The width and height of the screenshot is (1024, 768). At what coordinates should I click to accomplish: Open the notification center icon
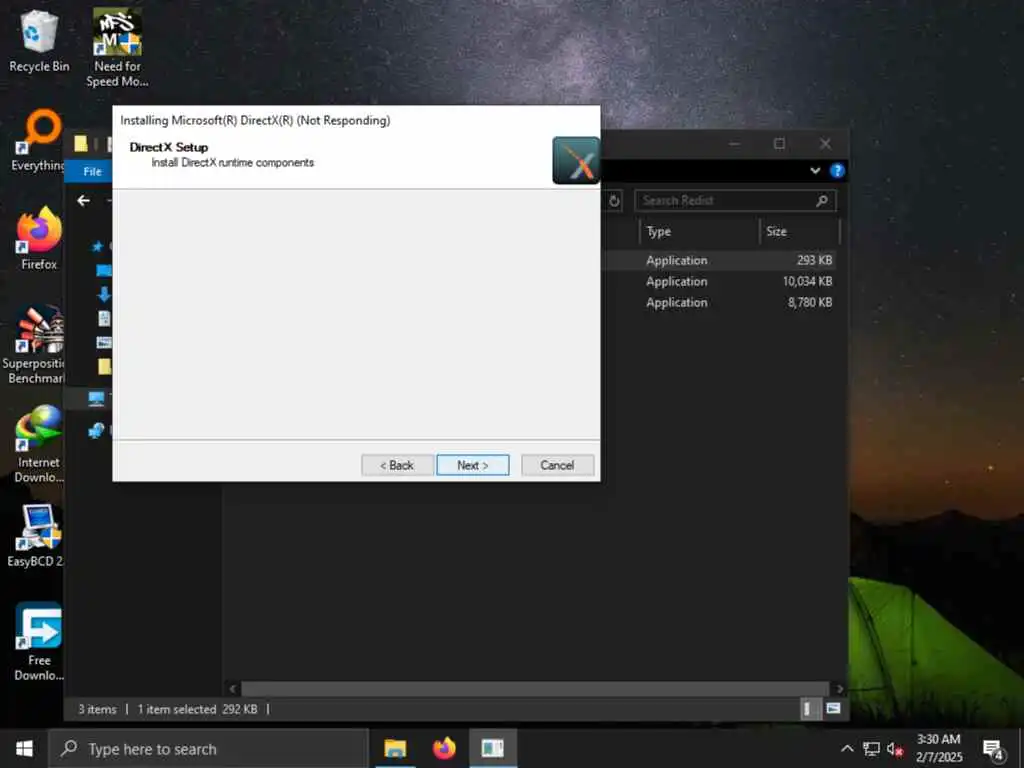click(x=993, y=750)
